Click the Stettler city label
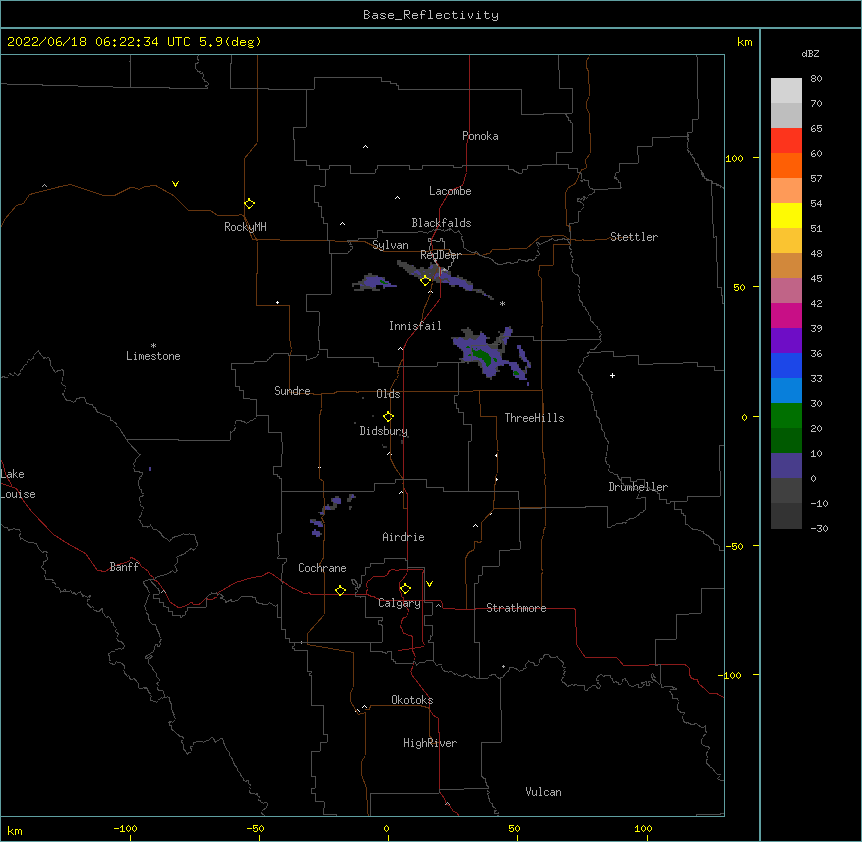The image size is (862, 842). coord(633,237)
